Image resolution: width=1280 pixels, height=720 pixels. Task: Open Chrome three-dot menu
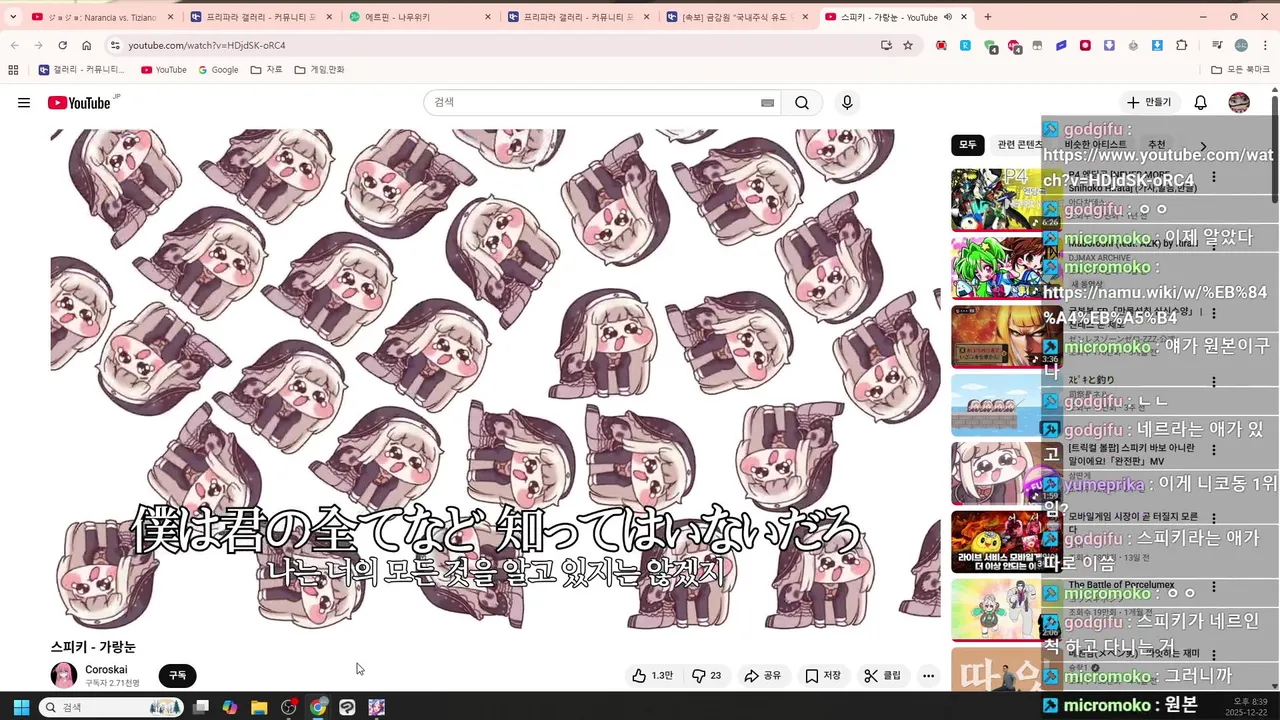coord(1266,45)
